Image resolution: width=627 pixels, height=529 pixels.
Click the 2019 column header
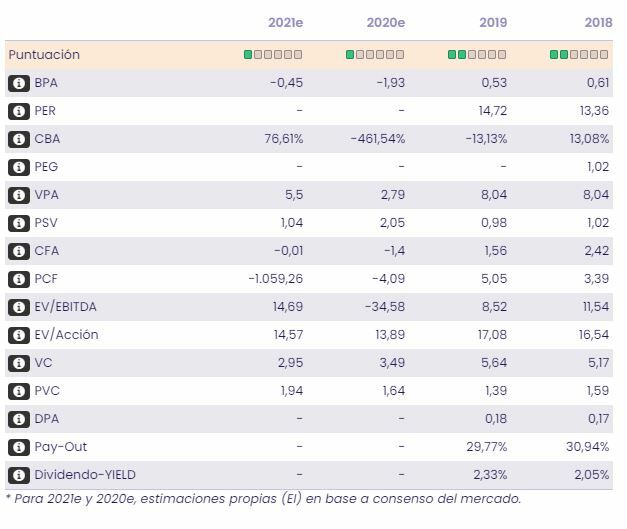pyautogui.click(x=493, y=22)
